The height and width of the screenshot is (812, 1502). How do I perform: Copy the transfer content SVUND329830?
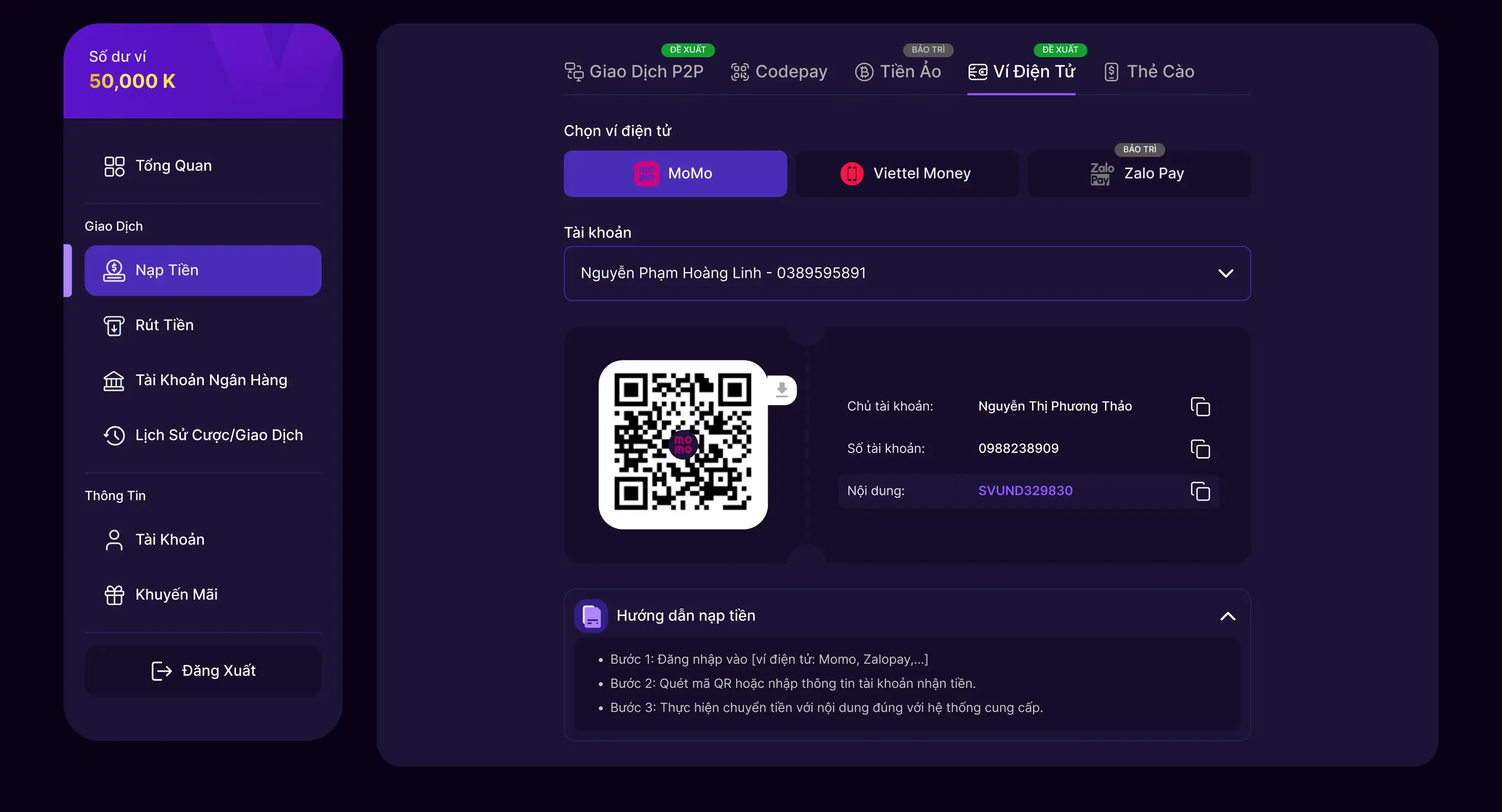[x=1200, y=491]
